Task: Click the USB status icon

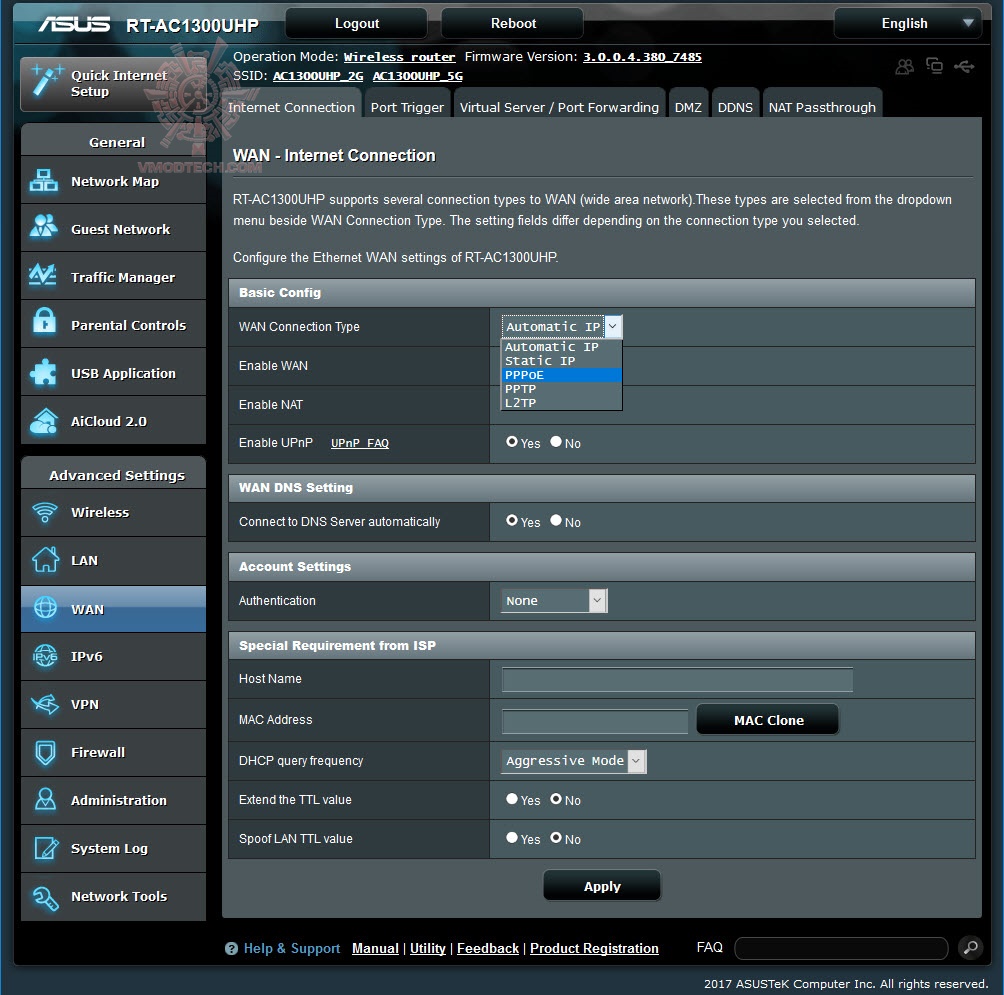Action: (x=964, y=66)
